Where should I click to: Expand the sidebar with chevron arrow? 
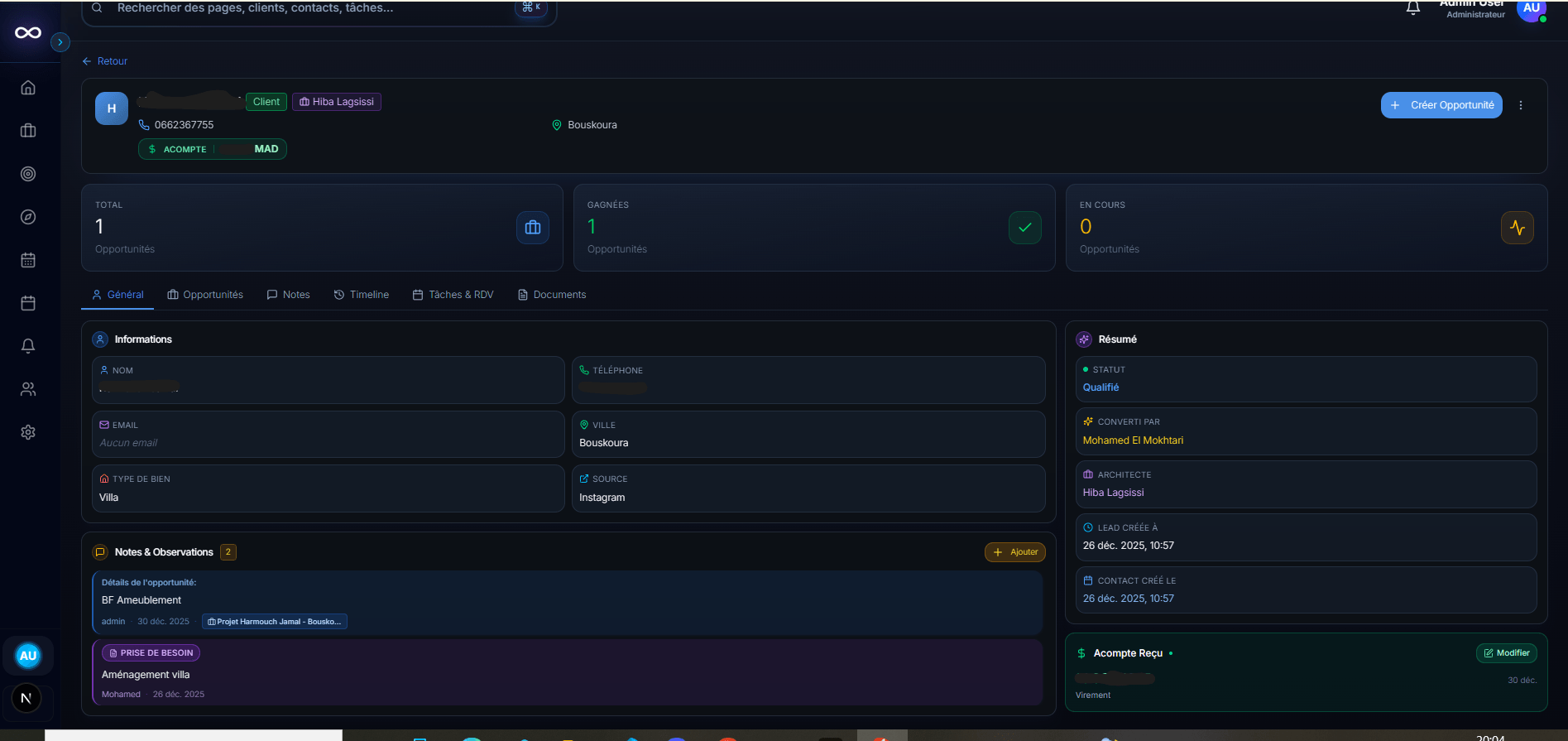pos(60,42)
